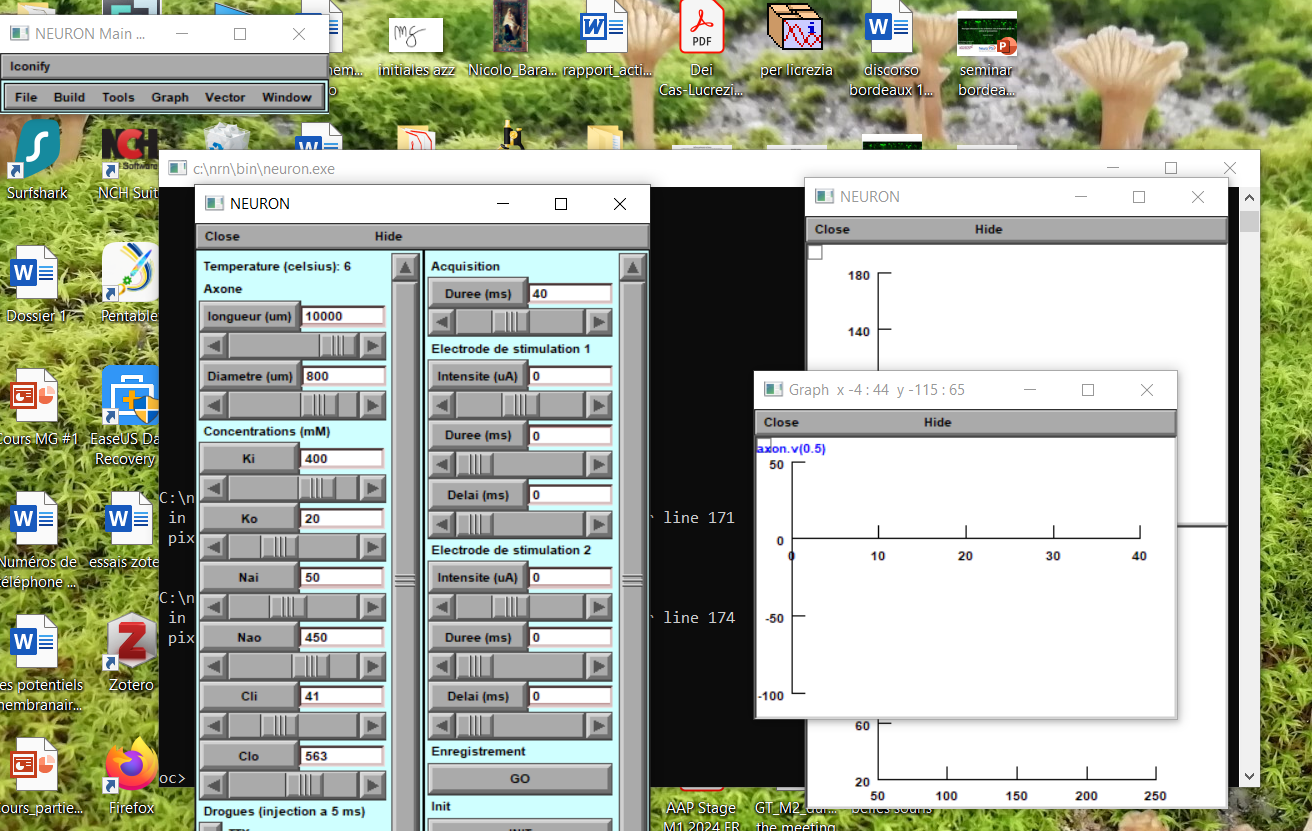The image size is (1312, 831).
Task: Click Hide in the axon.v Graph window
Action: [x=937, y=422]
